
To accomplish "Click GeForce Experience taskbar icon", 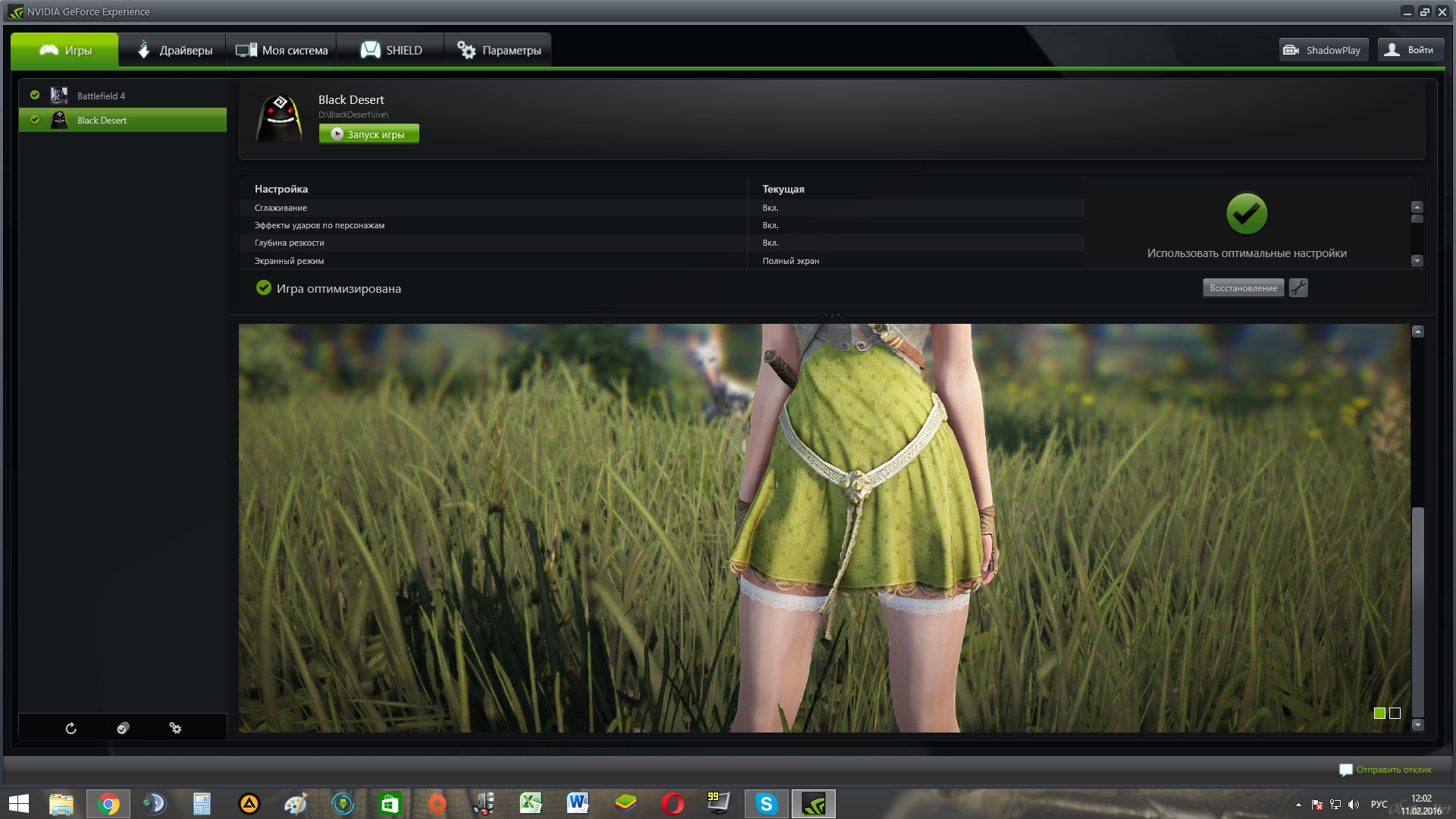I will point(814,804).
